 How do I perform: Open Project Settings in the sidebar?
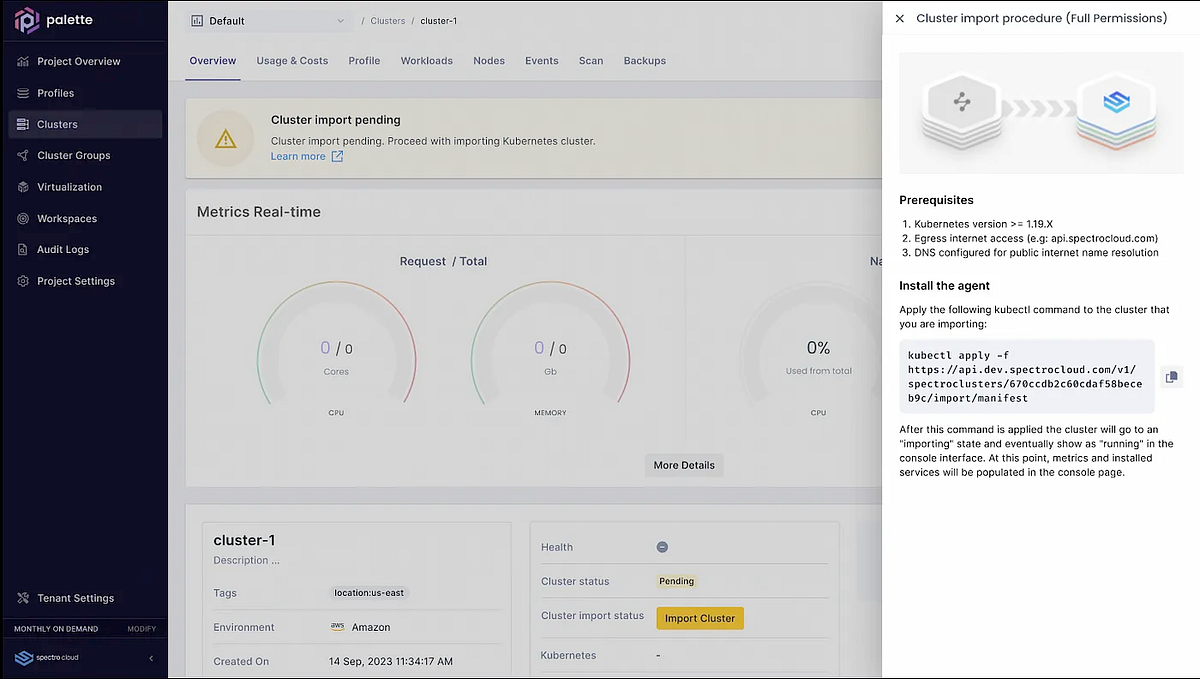tap(76, 282)
